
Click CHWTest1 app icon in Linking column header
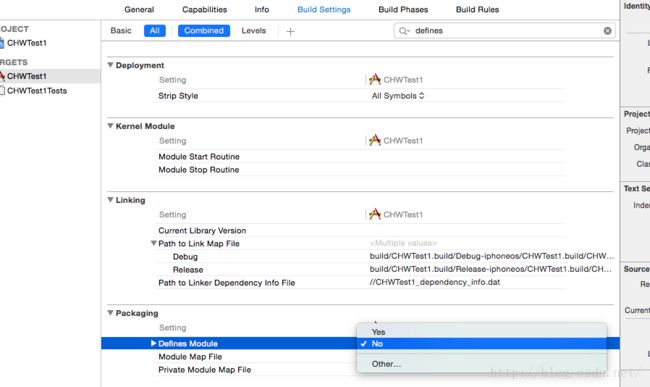[x=375, y=214]
